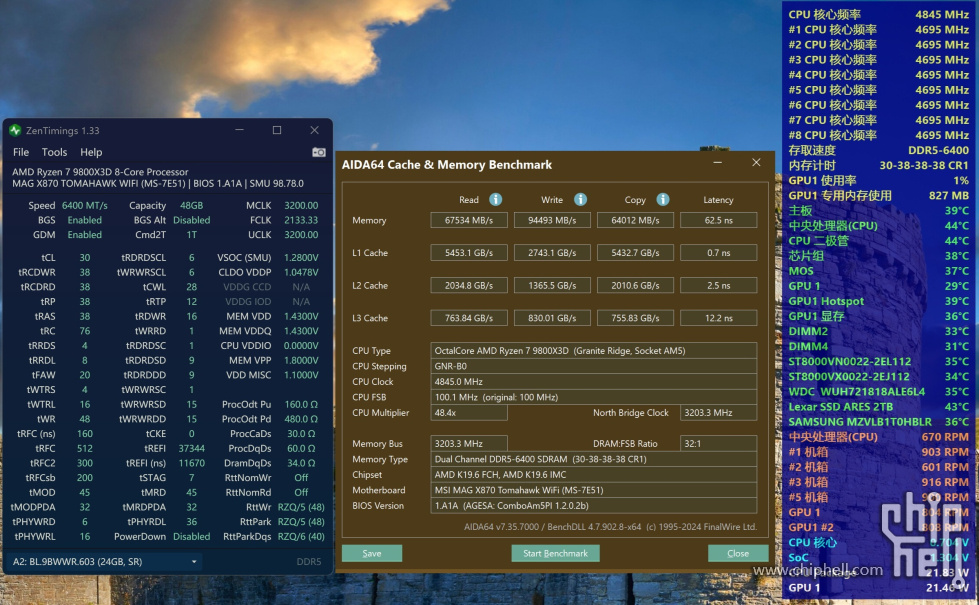Click the BIOS Version field 1.A1A

(594, 506)
